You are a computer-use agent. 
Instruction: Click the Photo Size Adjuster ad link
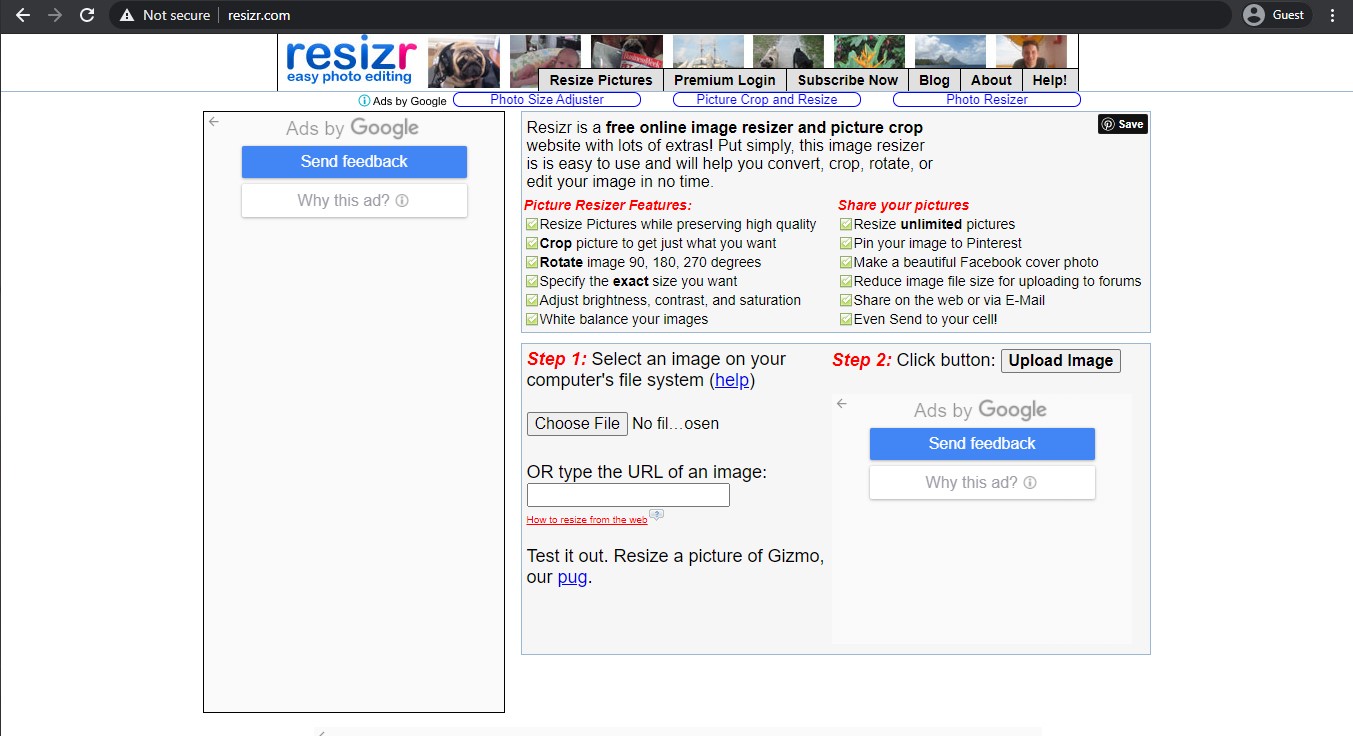coord(547,100)
